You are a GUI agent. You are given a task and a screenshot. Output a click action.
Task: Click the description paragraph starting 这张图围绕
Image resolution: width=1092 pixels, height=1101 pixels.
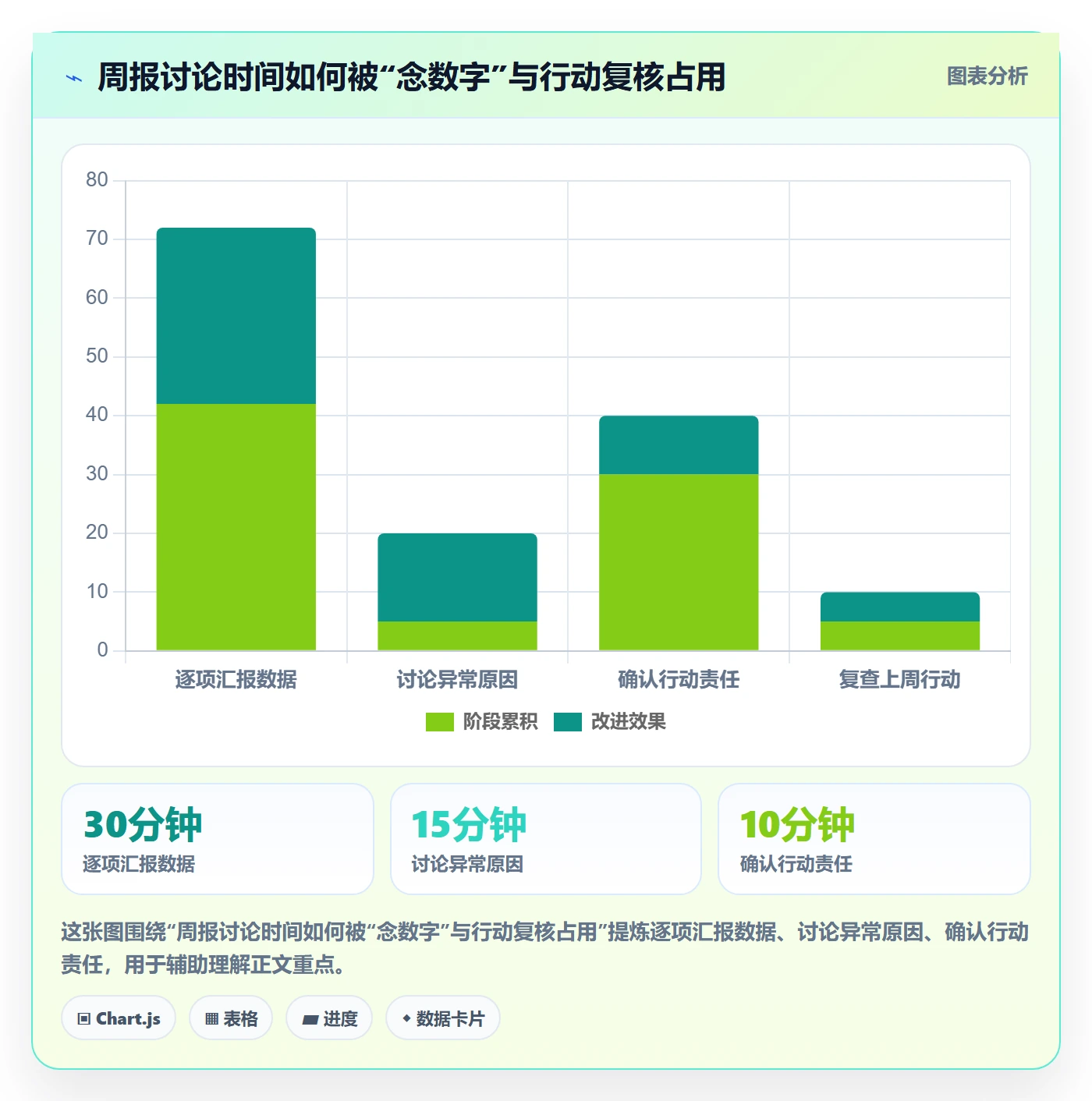[545, 948]
